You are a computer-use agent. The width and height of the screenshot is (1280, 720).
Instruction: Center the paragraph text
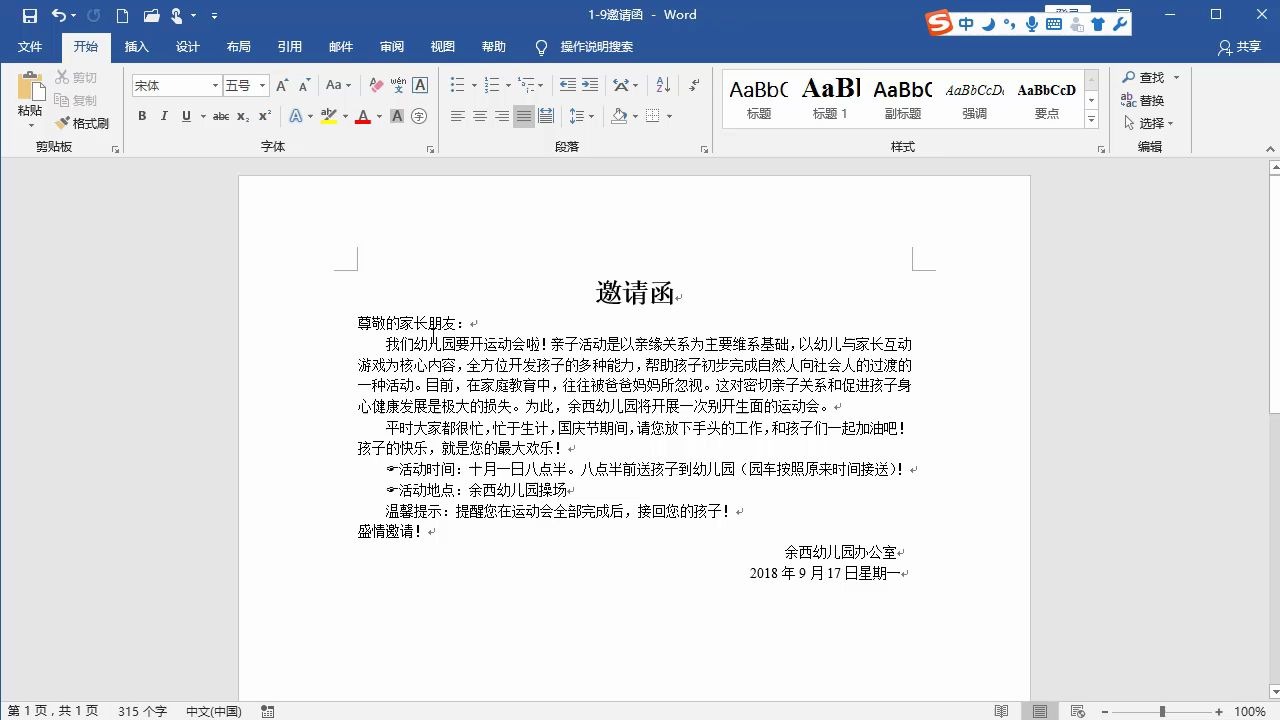click(x=480, y=116)
